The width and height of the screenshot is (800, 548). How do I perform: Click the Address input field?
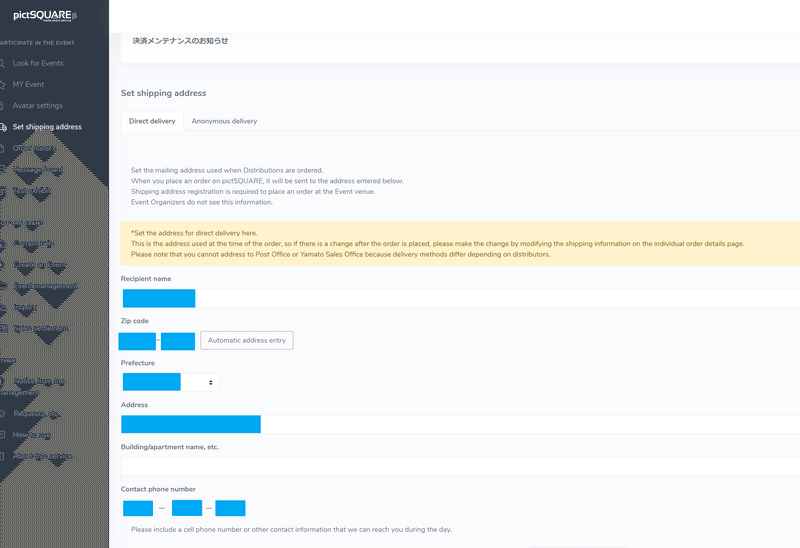coord(460,424)
